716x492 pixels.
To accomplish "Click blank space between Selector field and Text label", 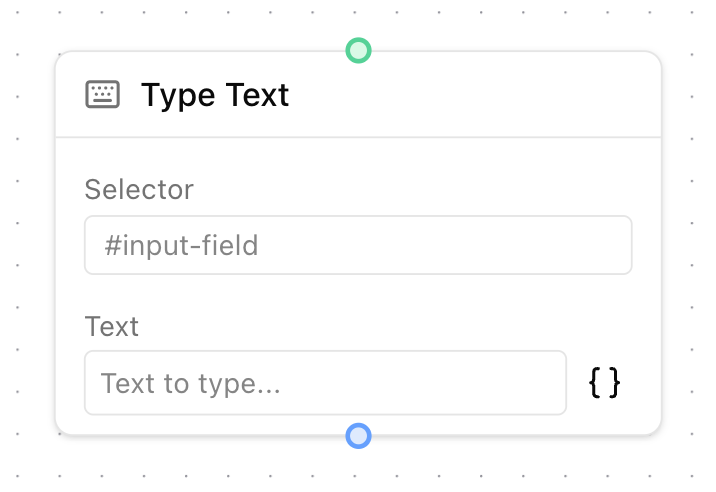I will point(358,293).
